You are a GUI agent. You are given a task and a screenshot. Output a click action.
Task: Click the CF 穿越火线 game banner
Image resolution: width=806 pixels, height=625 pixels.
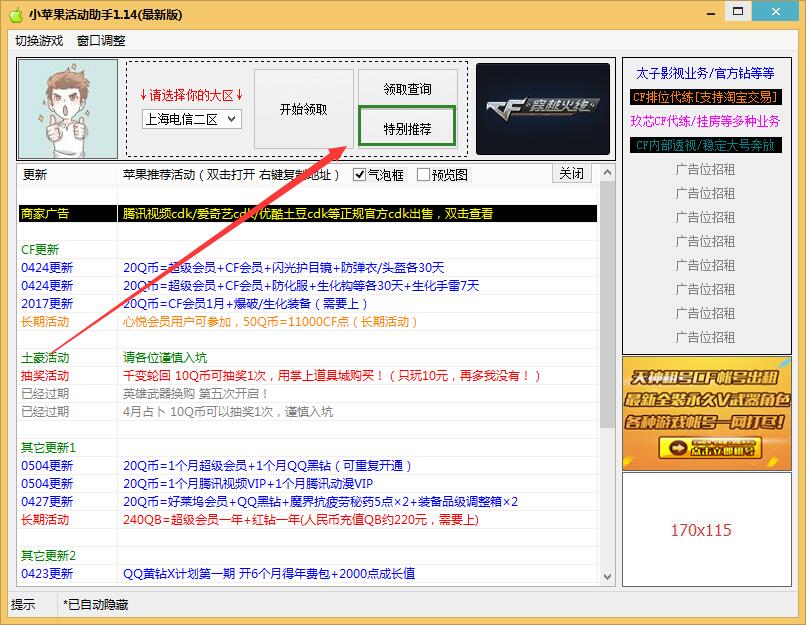(543, 109)
